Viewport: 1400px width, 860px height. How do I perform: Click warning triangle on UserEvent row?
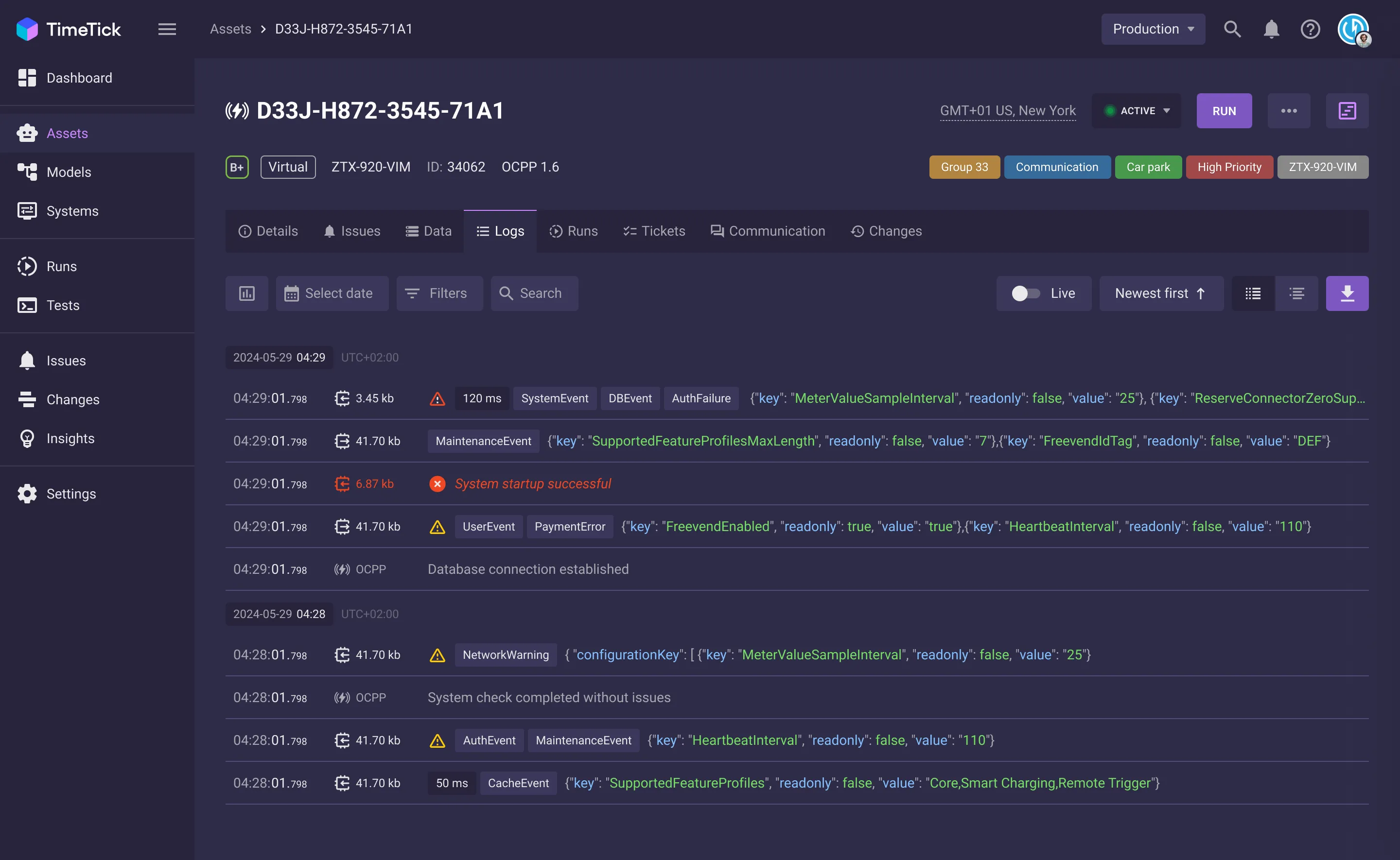pos(437,527)
